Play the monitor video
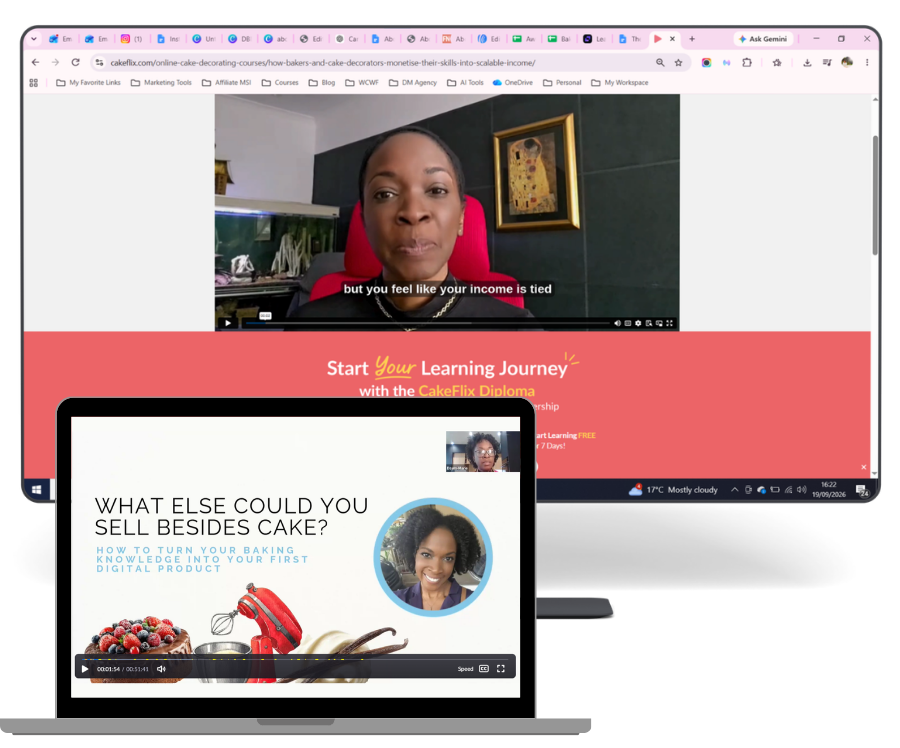 point(228,323)
